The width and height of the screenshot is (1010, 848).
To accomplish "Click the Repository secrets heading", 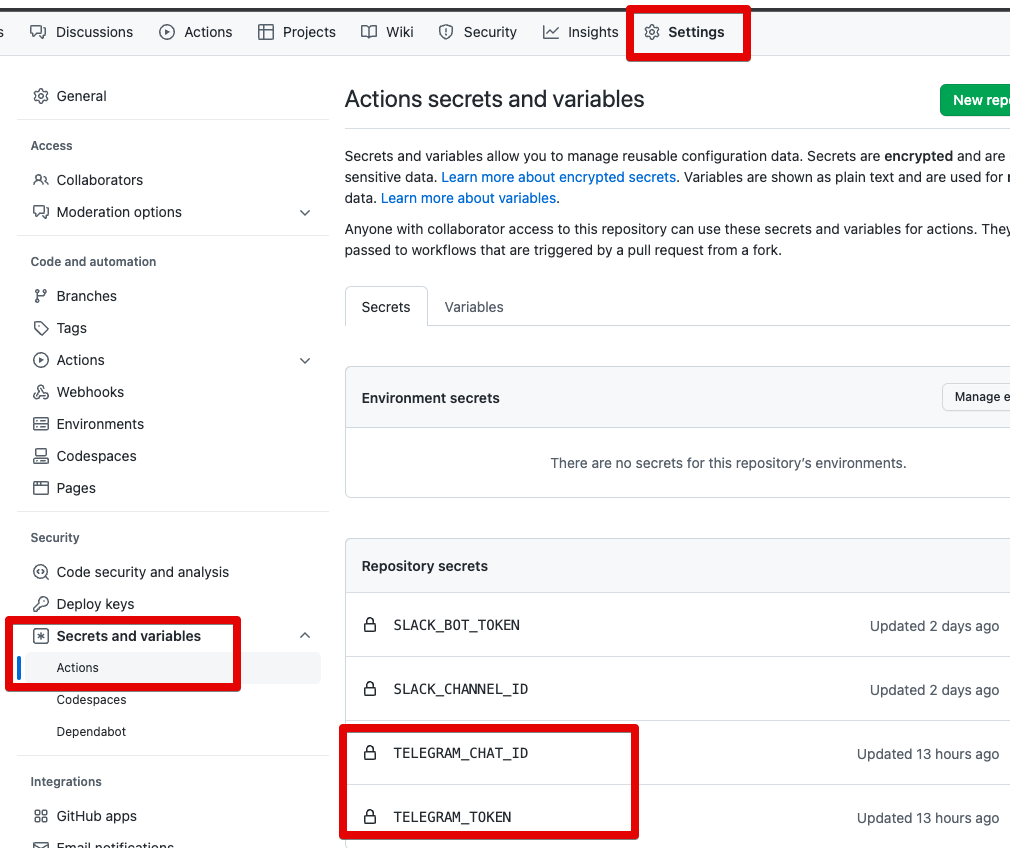I will tap(424, 566).
